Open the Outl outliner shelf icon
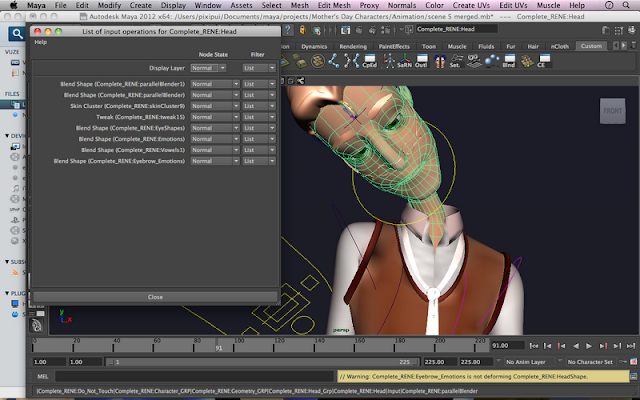This screenshot has width=640, height=400. click(x=421, y=61)
